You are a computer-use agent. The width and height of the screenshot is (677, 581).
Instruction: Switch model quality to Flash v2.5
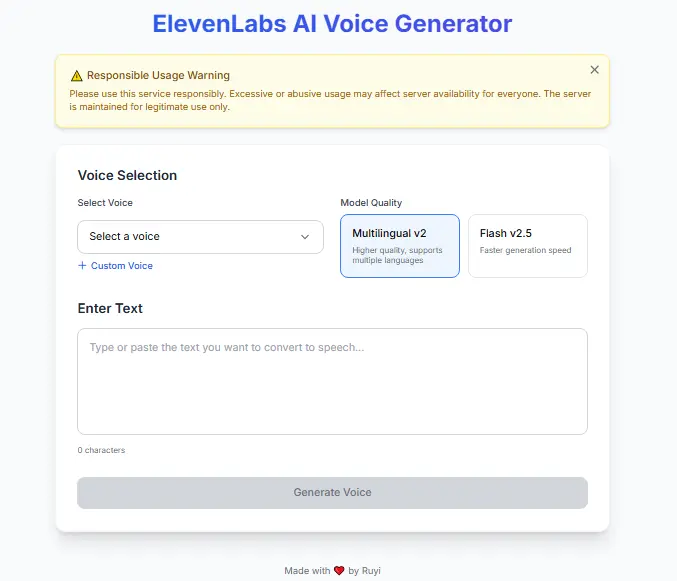(x=528, y=246)
